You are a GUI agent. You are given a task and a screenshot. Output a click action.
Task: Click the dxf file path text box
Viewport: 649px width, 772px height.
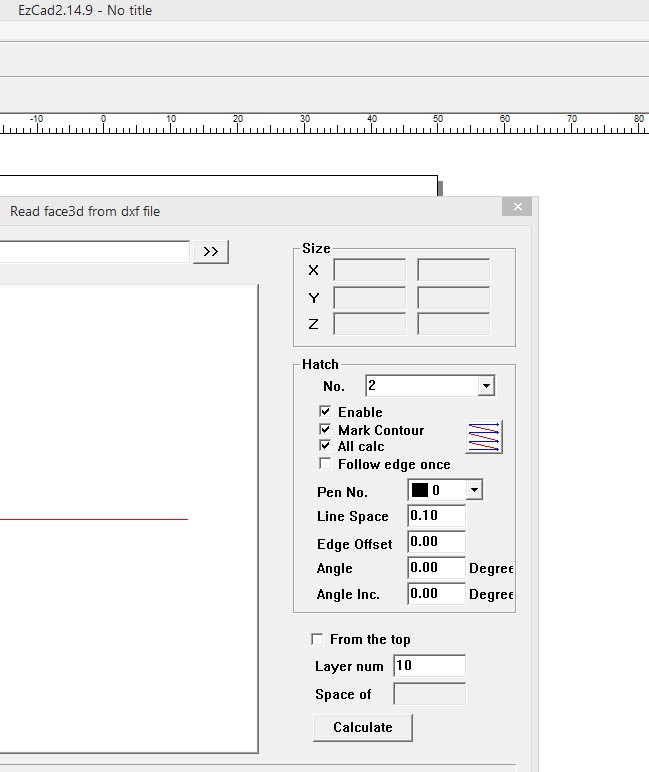pos(94,251)
